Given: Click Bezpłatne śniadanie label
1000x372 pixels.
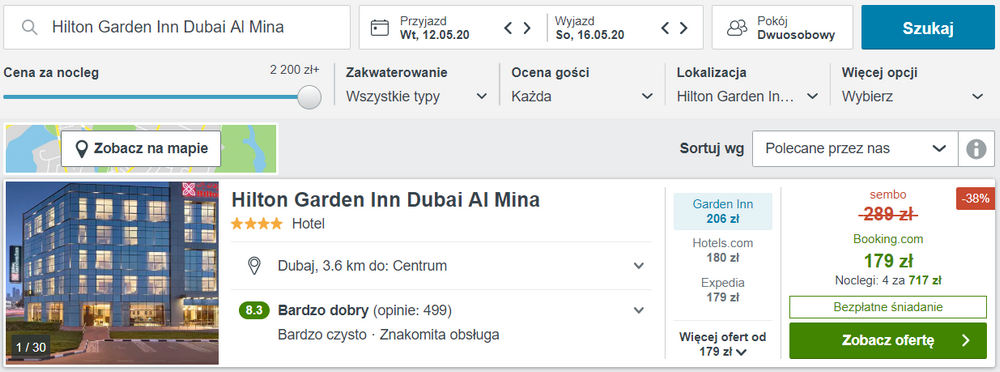Looking at the screenshot, I should coord(888,307).
